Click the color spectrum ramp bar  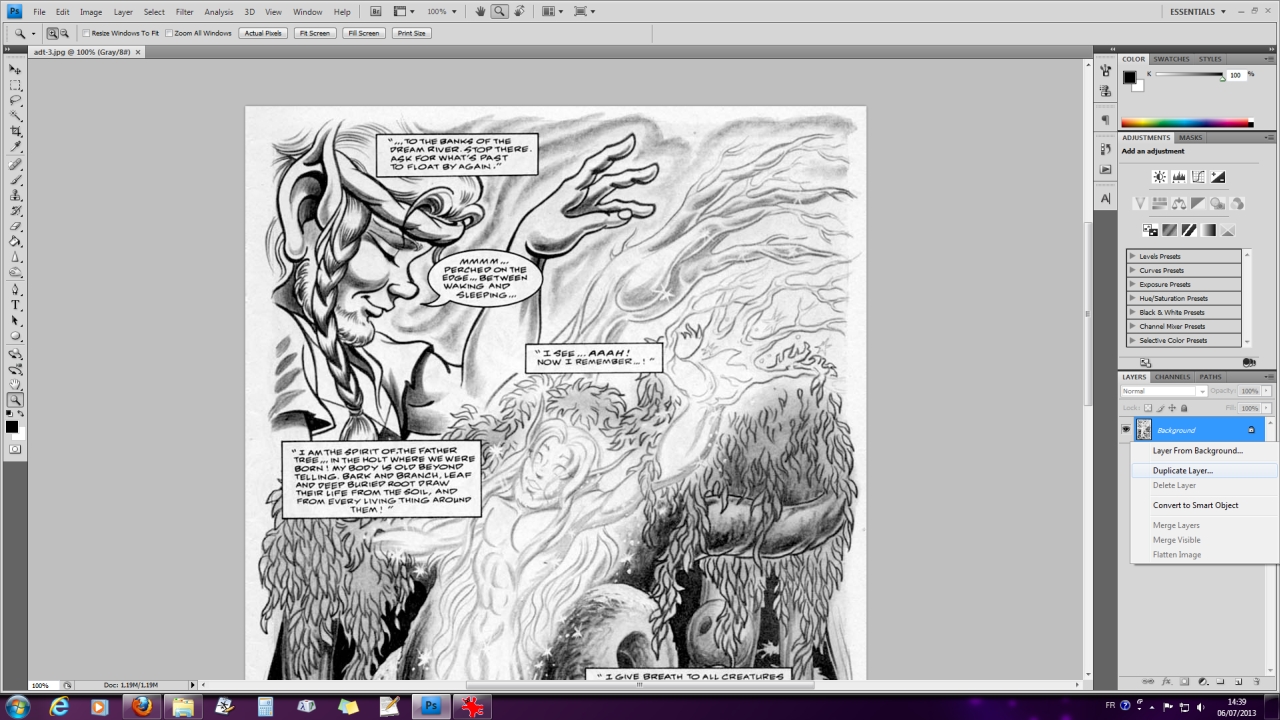1185,123
